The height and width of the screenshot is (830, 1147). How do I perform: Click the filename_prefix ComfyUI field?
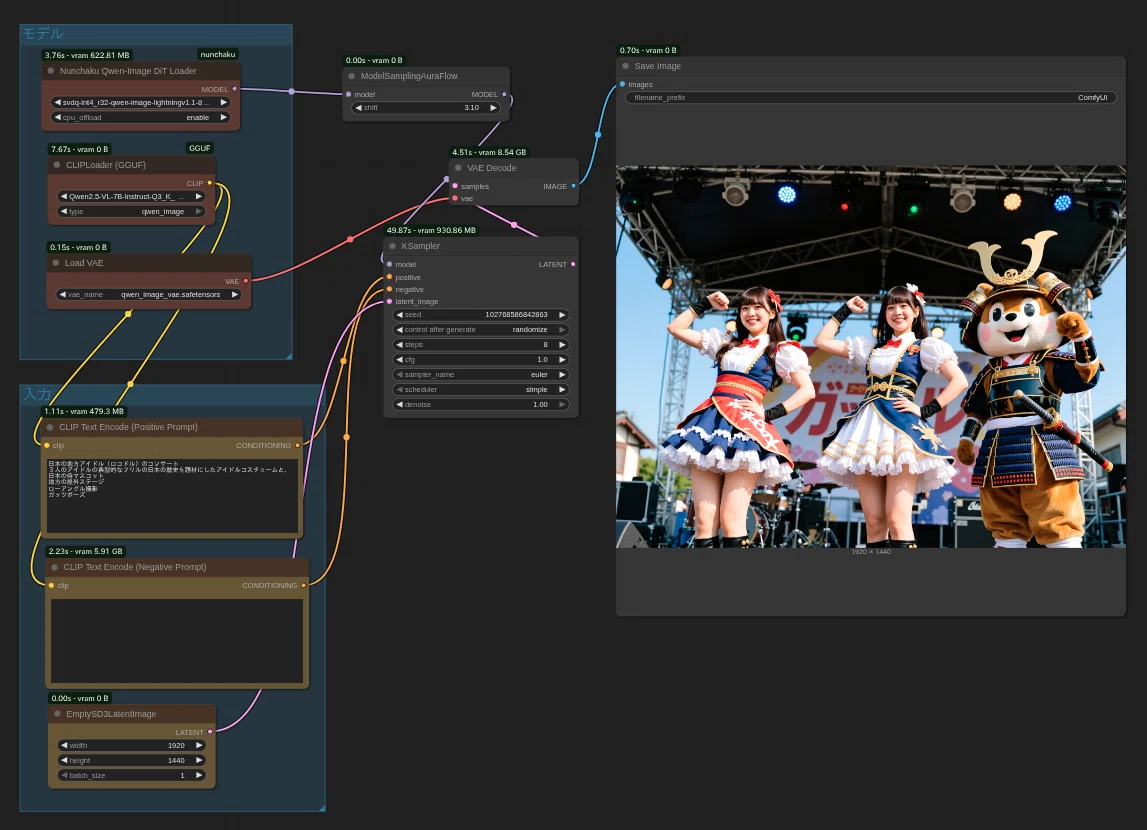(870, 97)
